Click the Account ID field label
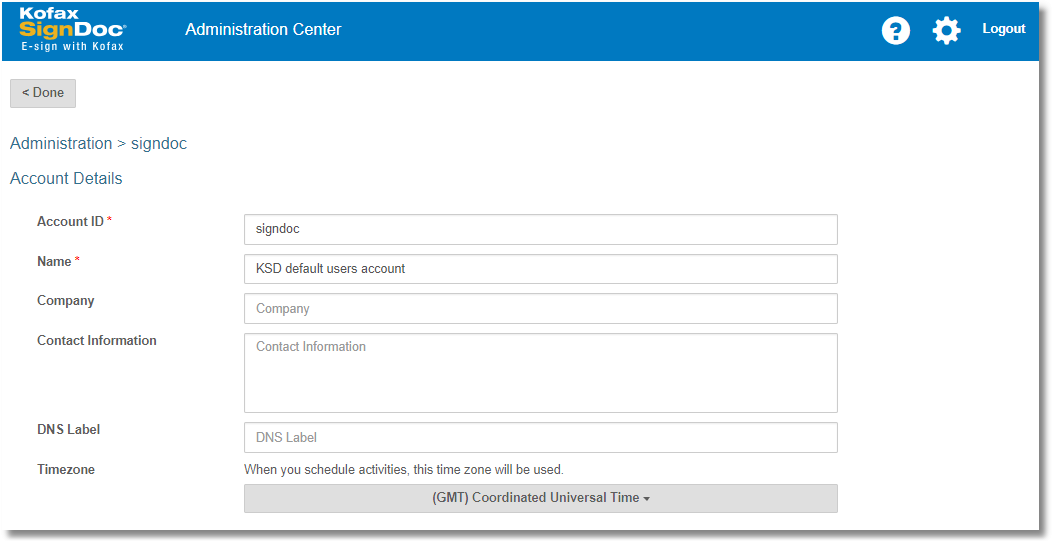Screen dimensions: 1053x544 point(70,221)
